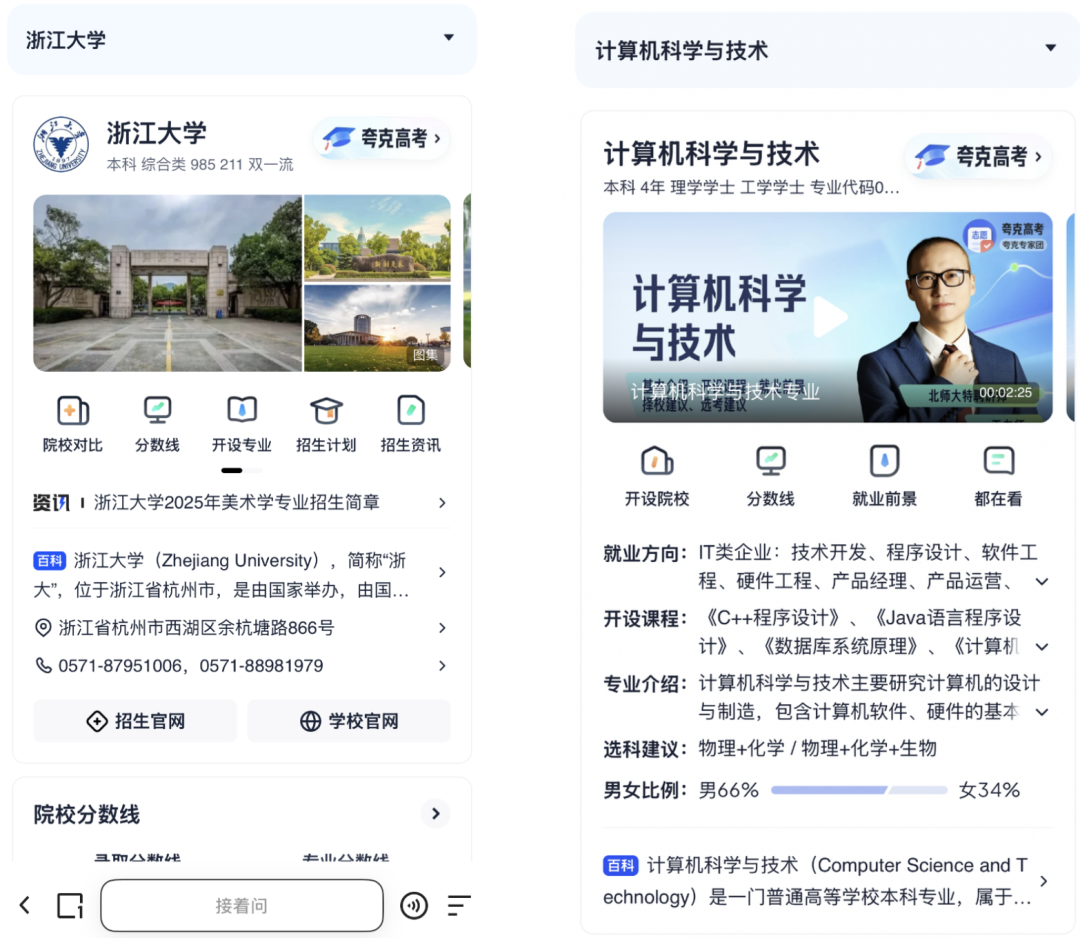Image resolution: width=1080 pixels, height=938 pixels.
Task: Visit the 学校官网 school website
Action: coord(348,720)
